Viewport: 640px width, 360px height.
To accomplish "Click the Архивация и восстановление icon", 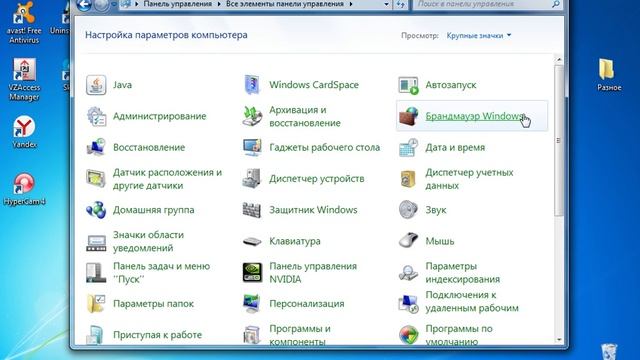I will (252, 116).
